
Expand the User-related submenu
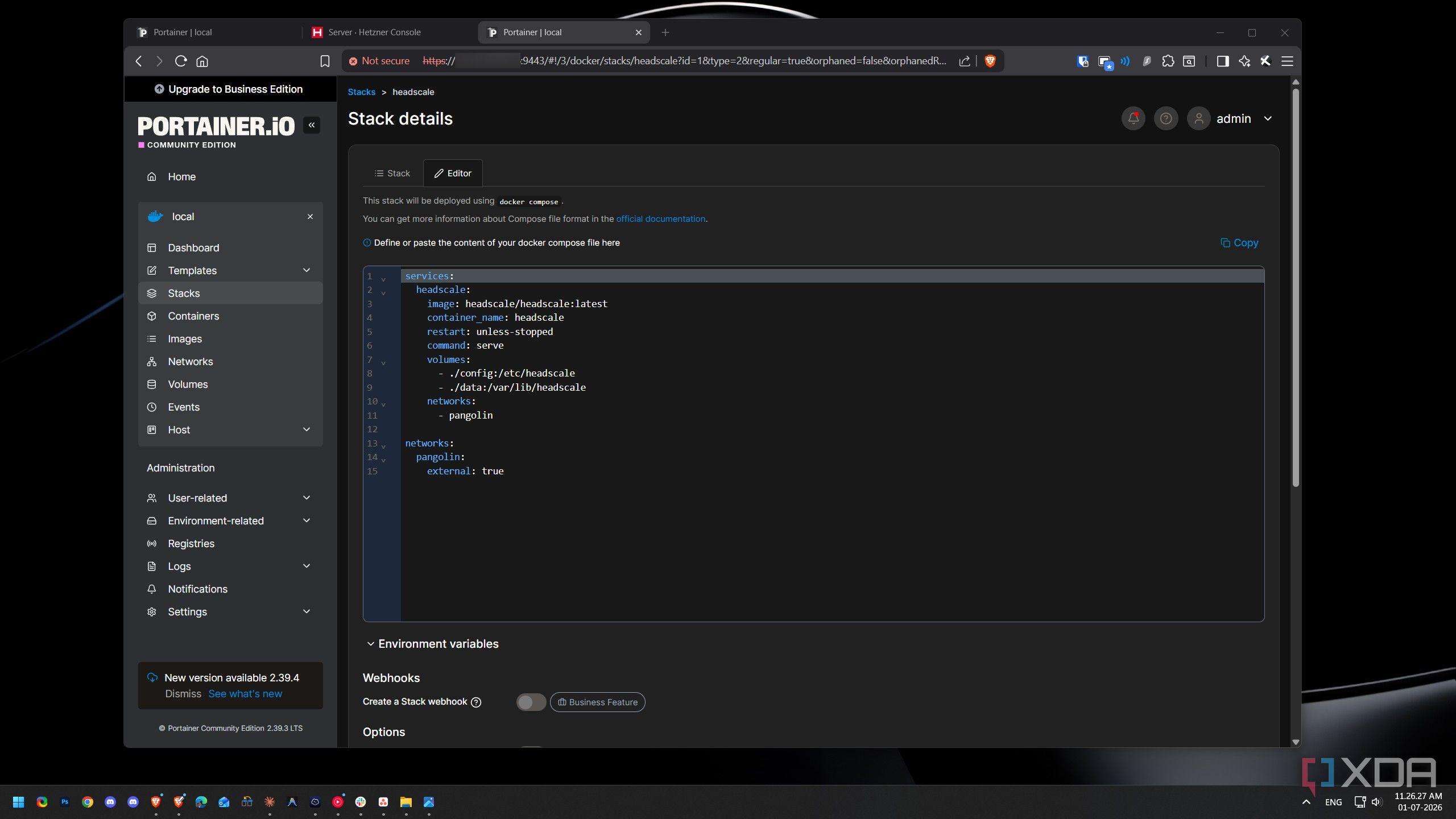230,498
